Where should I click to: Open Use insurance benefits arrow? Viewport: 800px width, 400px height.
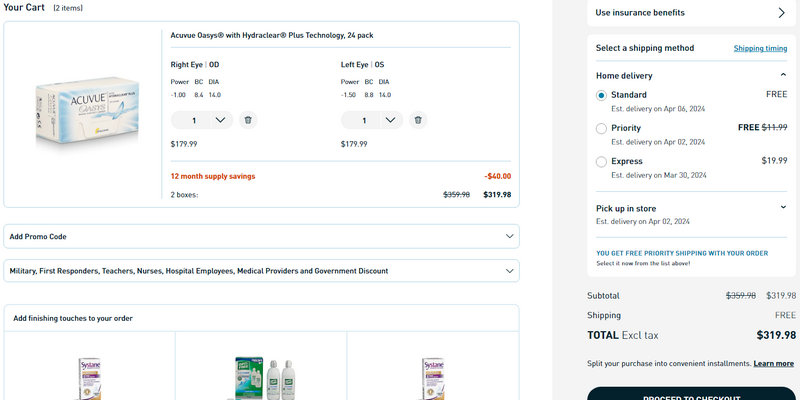(x=781, y=13)
